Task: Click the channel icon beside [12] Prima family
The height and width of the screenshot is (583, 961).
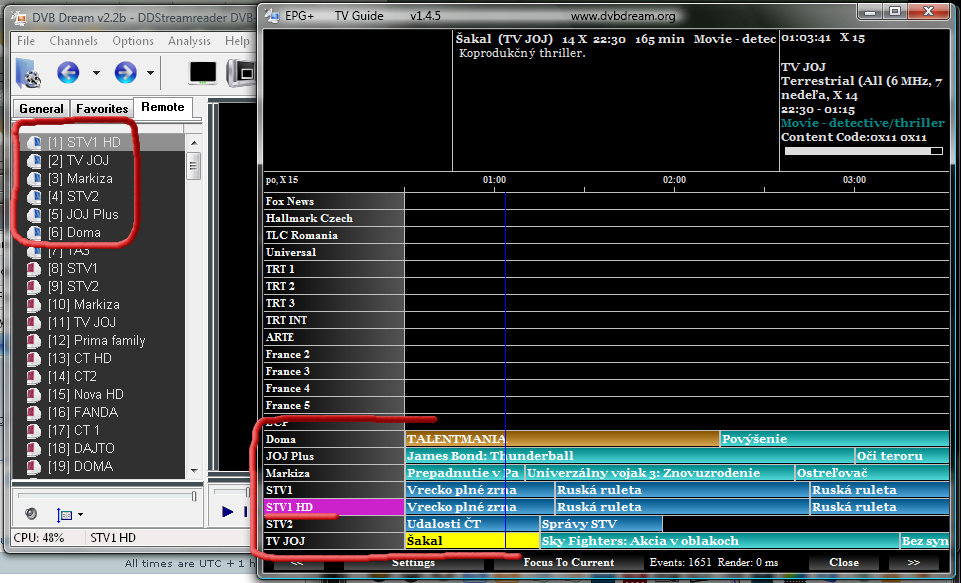Action: [35, 340]
